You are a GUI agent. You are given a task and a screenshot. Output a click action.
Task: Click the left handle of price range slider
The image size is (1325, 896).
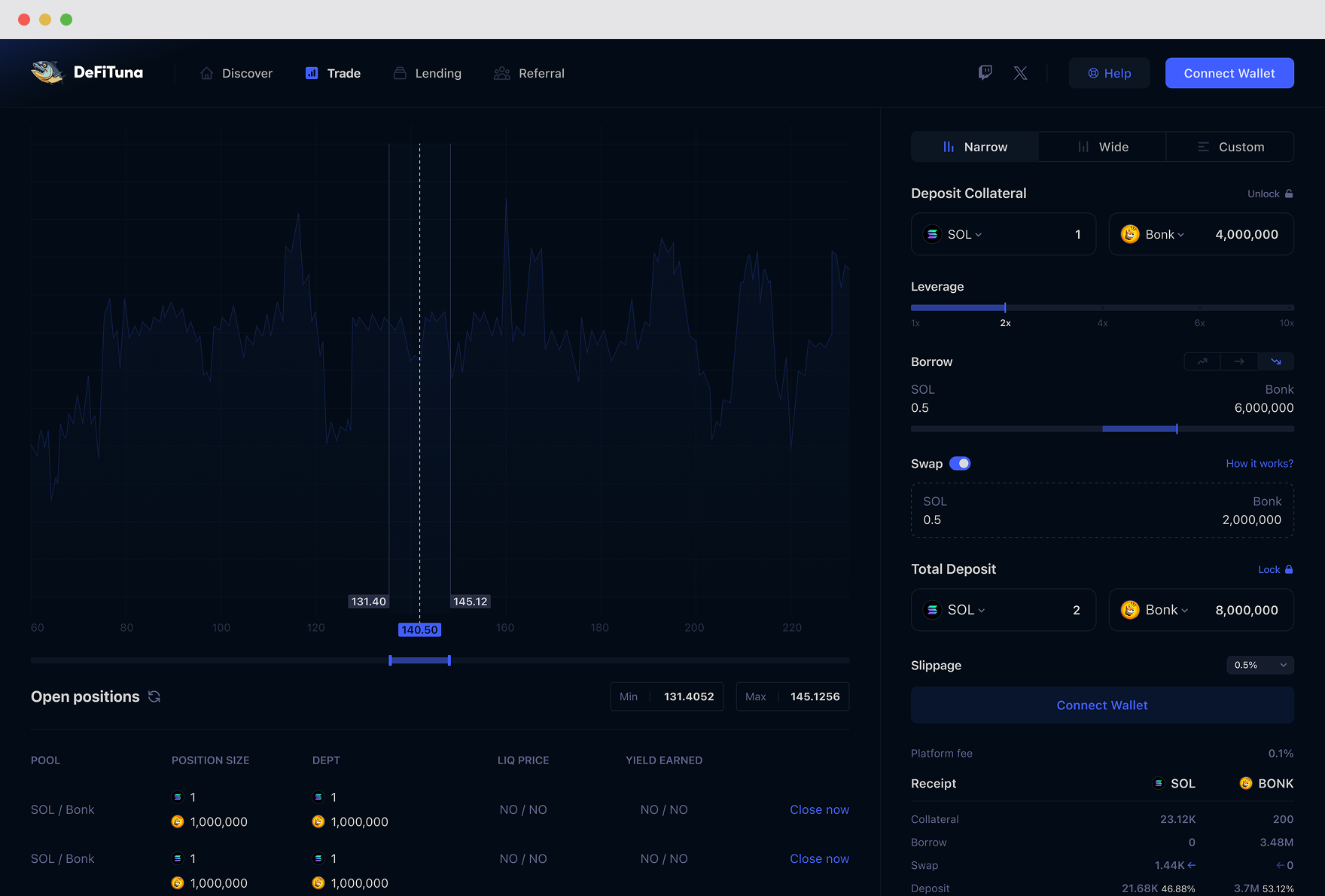click(x=390, y=660)
